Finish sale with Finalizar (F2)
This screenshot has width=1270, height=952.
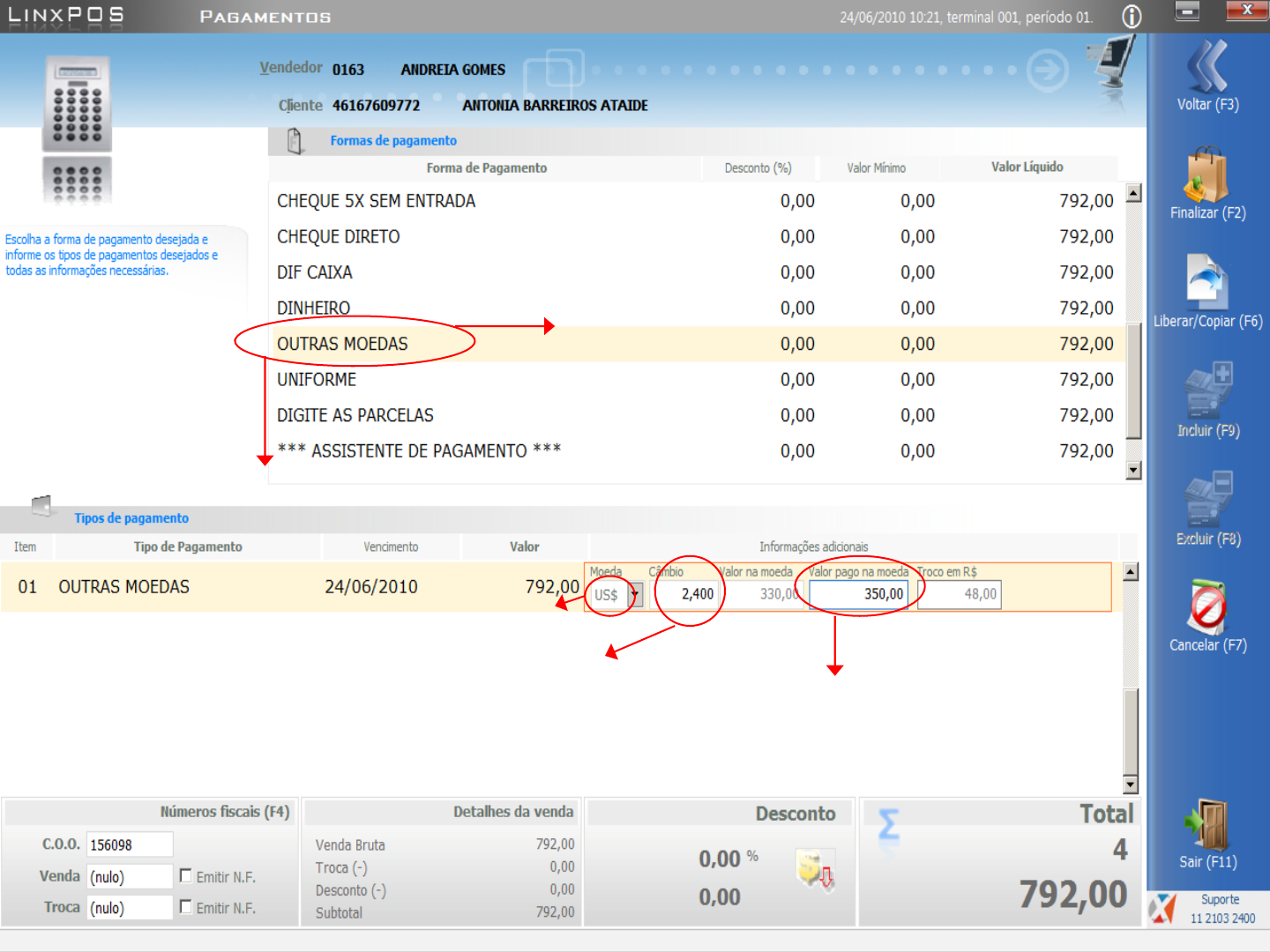1207,183
